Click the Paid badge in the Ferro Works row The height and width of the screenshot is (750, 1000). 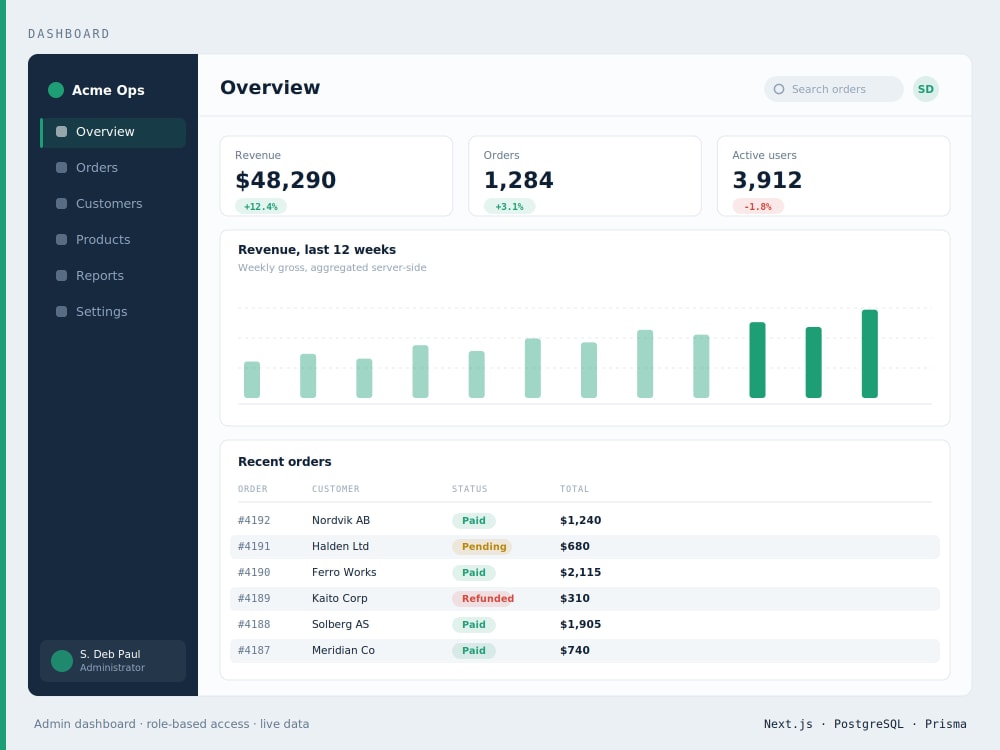tap(474, 573)
